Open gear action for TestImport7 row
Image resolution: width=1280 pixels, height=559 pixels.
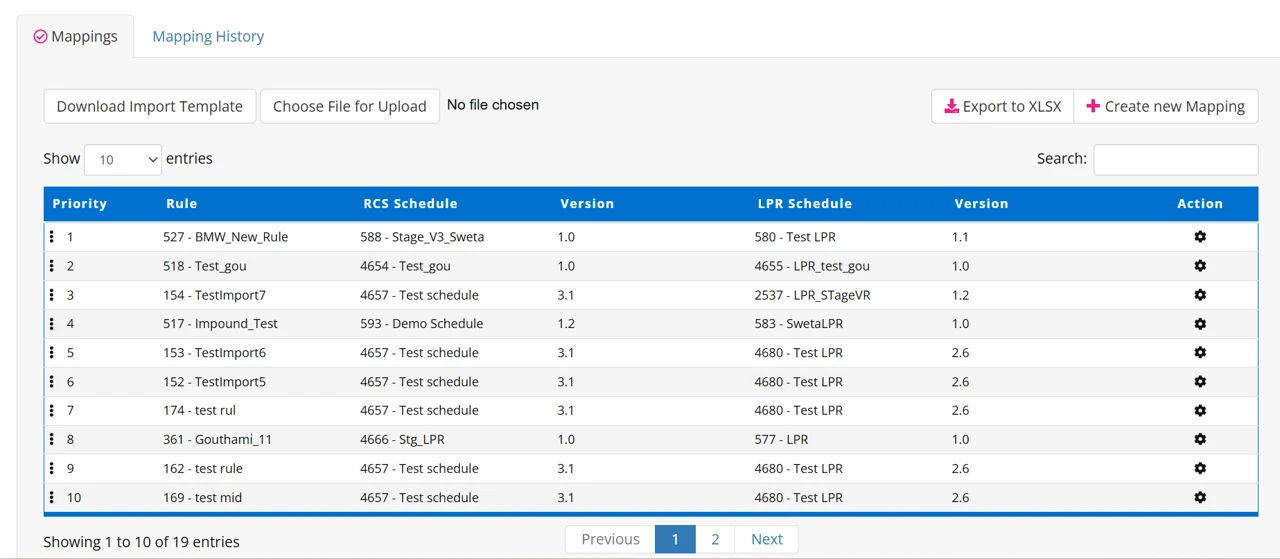pos(1200,295)
